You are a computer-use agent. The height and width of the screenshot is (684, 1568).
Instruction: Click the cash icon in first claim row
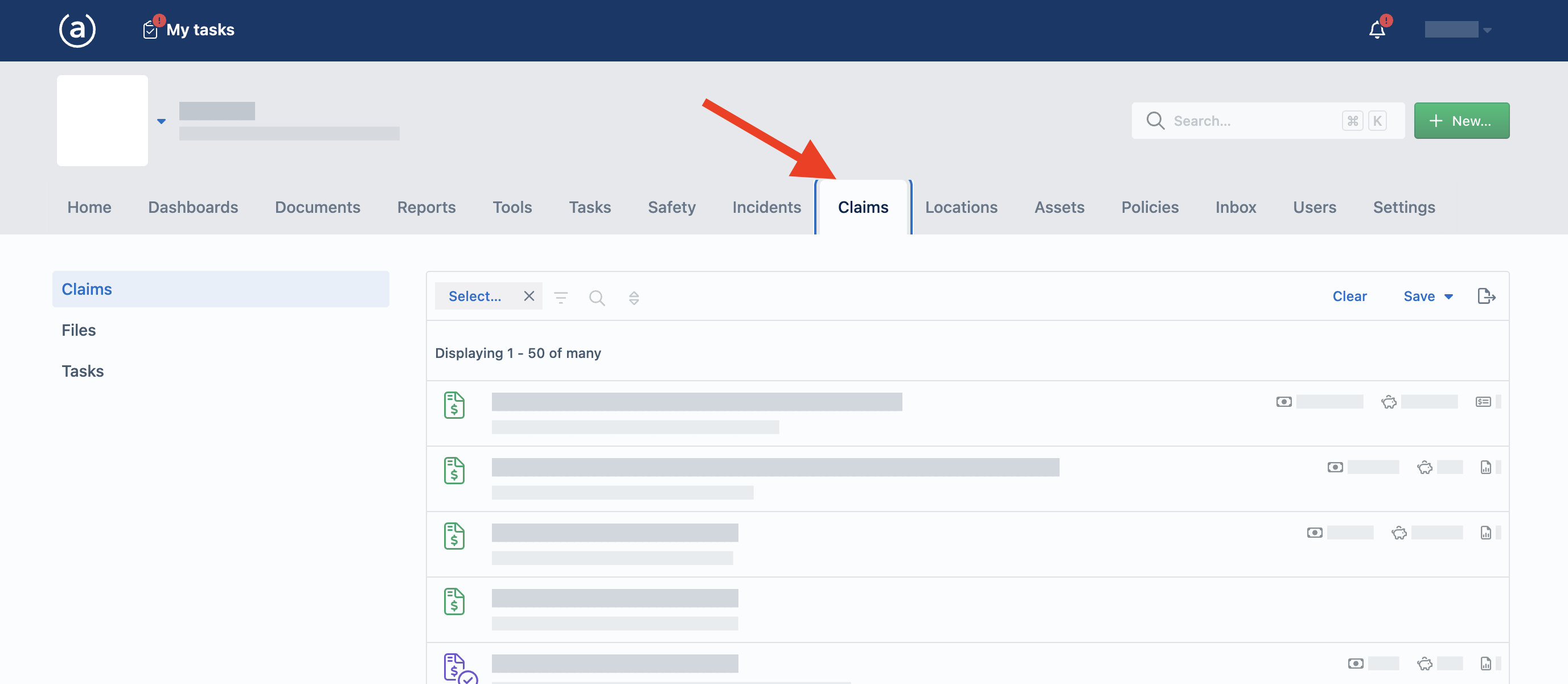pos(1284,402)
